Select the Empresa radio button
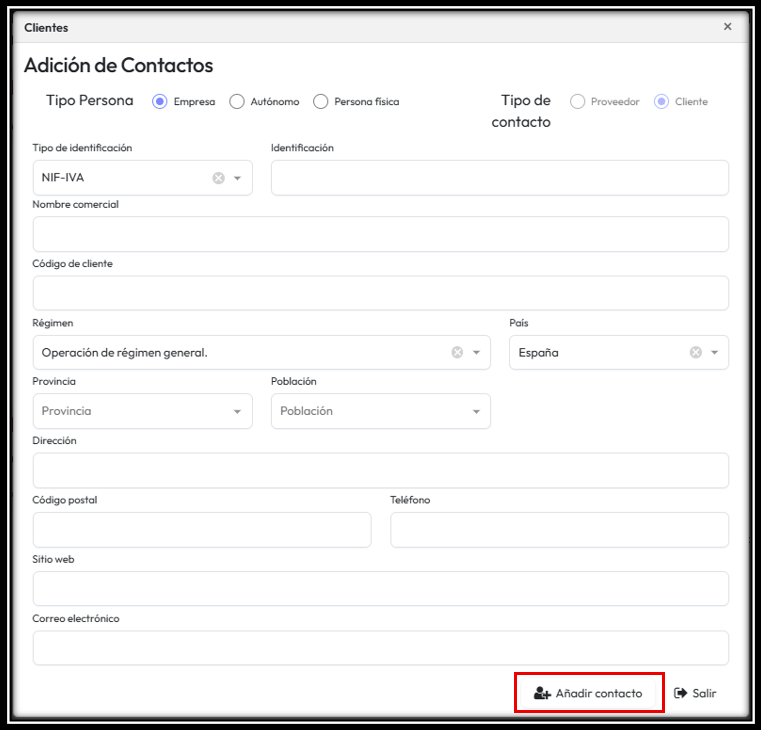 click(159, 101)
